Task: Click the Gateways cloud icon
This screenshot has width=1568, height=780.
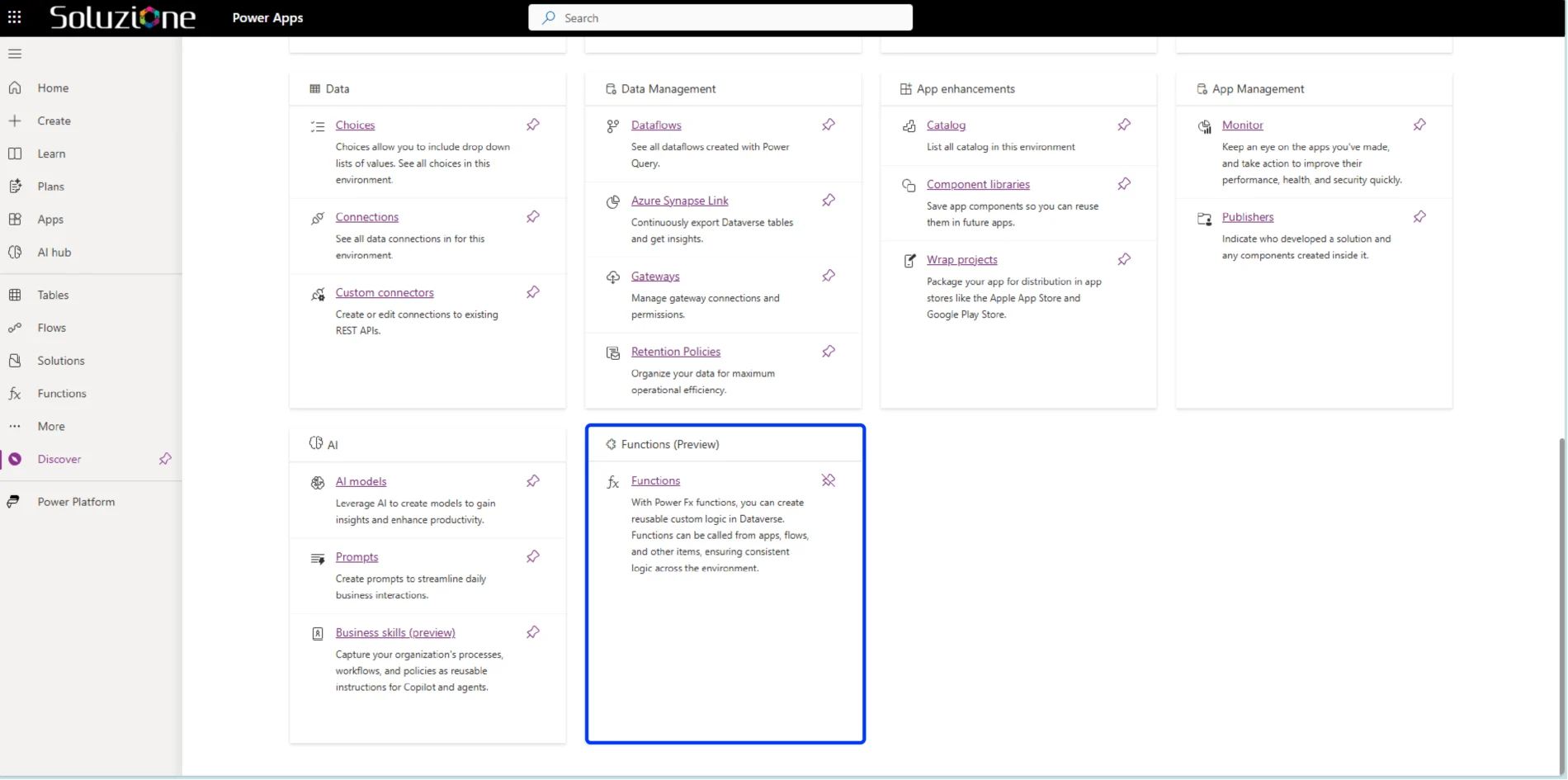Action: (613, 277)
